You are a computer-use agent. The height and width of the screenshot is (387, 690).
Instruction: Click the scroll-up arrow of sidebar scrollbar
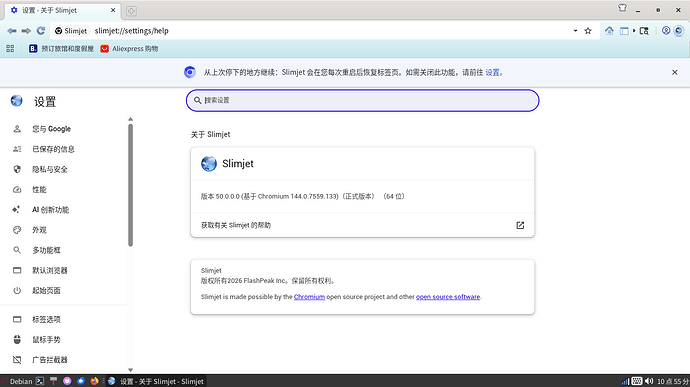130,119
